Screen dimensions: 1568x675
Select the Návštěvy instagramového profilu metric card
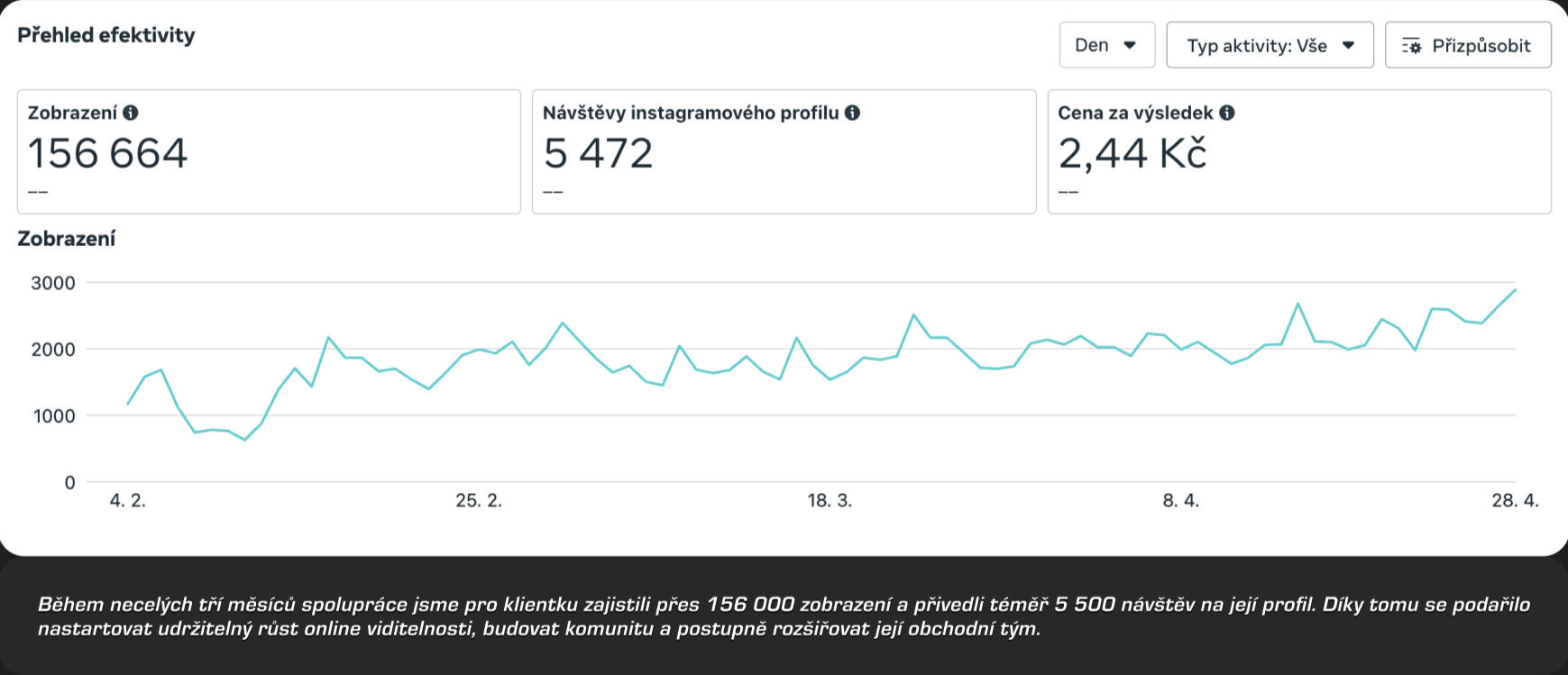click(784, 151)
